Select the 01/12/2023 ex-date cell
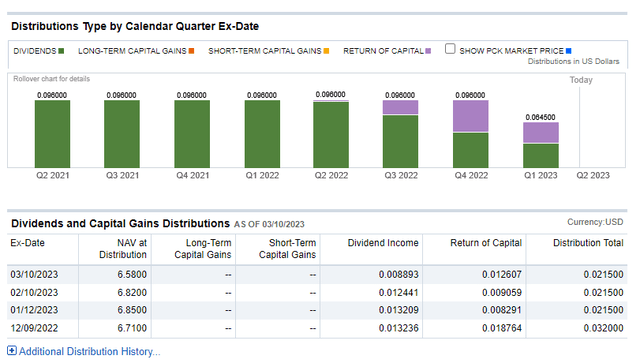640x363 pixels. [34, 310]
